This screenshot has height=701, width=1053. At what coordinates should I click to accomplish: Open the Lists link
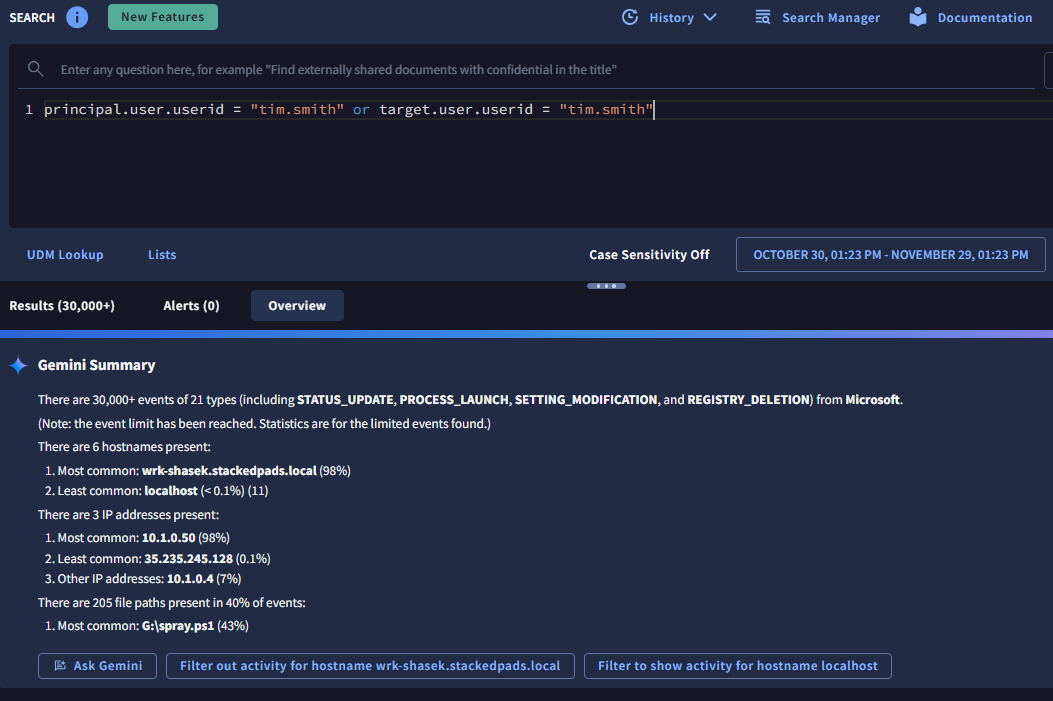coord(162,255)
